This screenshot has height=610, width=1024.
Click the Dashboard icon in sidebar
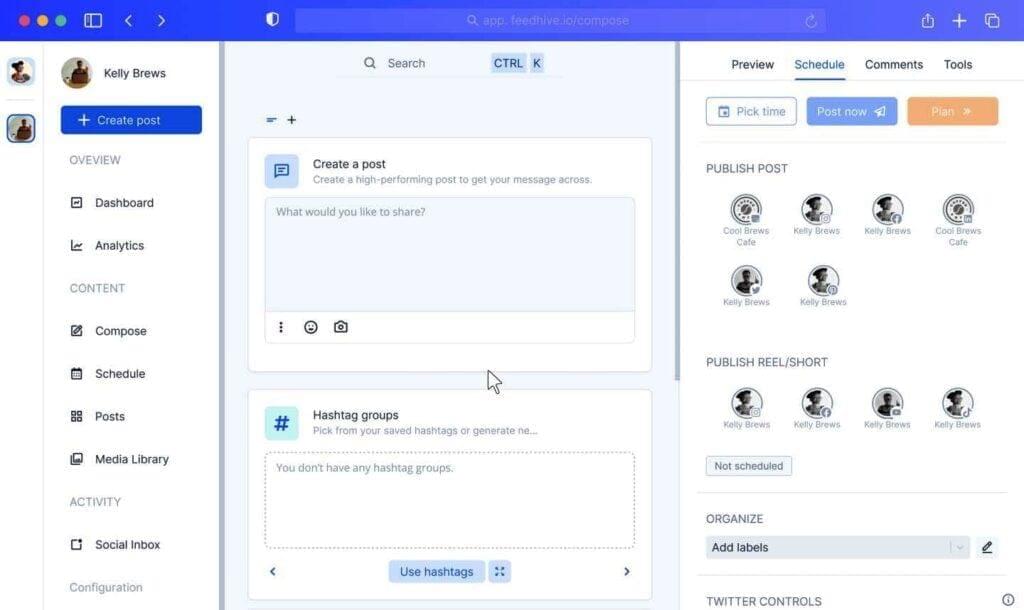click(76, 202)
